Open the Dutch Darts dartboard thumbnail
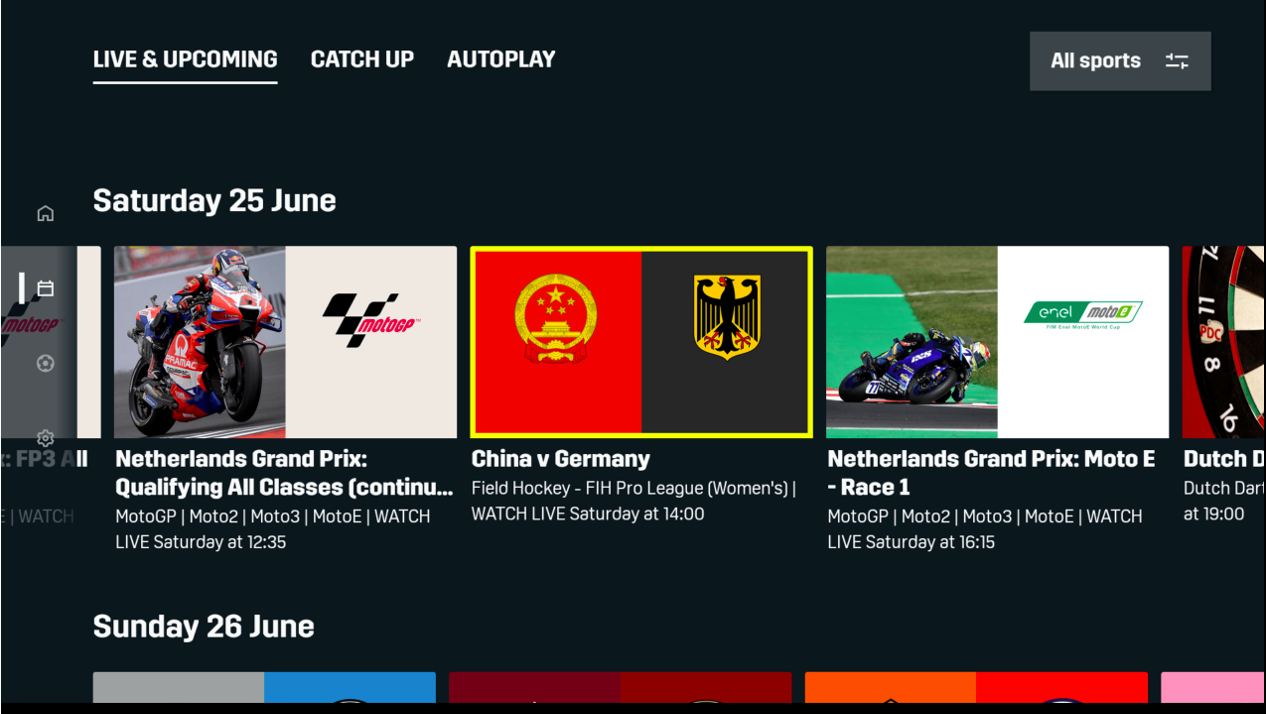Viewport: 1266px width, 714px height. [1224, 342]
